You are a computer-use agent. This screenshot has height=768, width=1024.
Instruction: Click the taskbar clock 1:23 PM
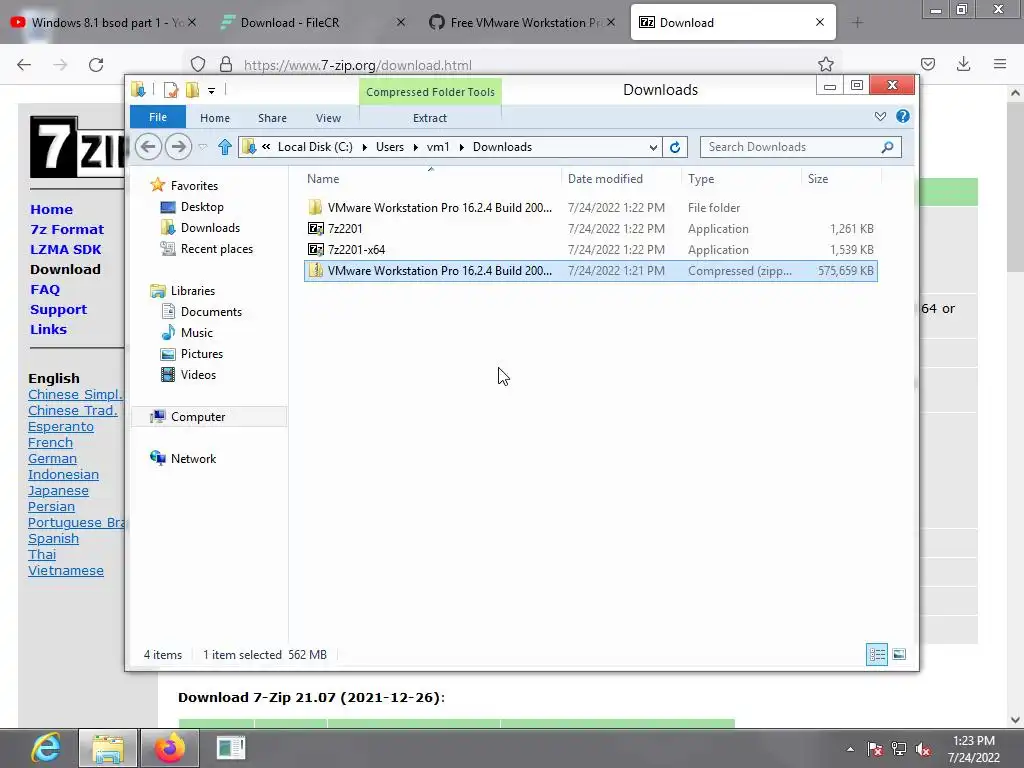(974, 749)
